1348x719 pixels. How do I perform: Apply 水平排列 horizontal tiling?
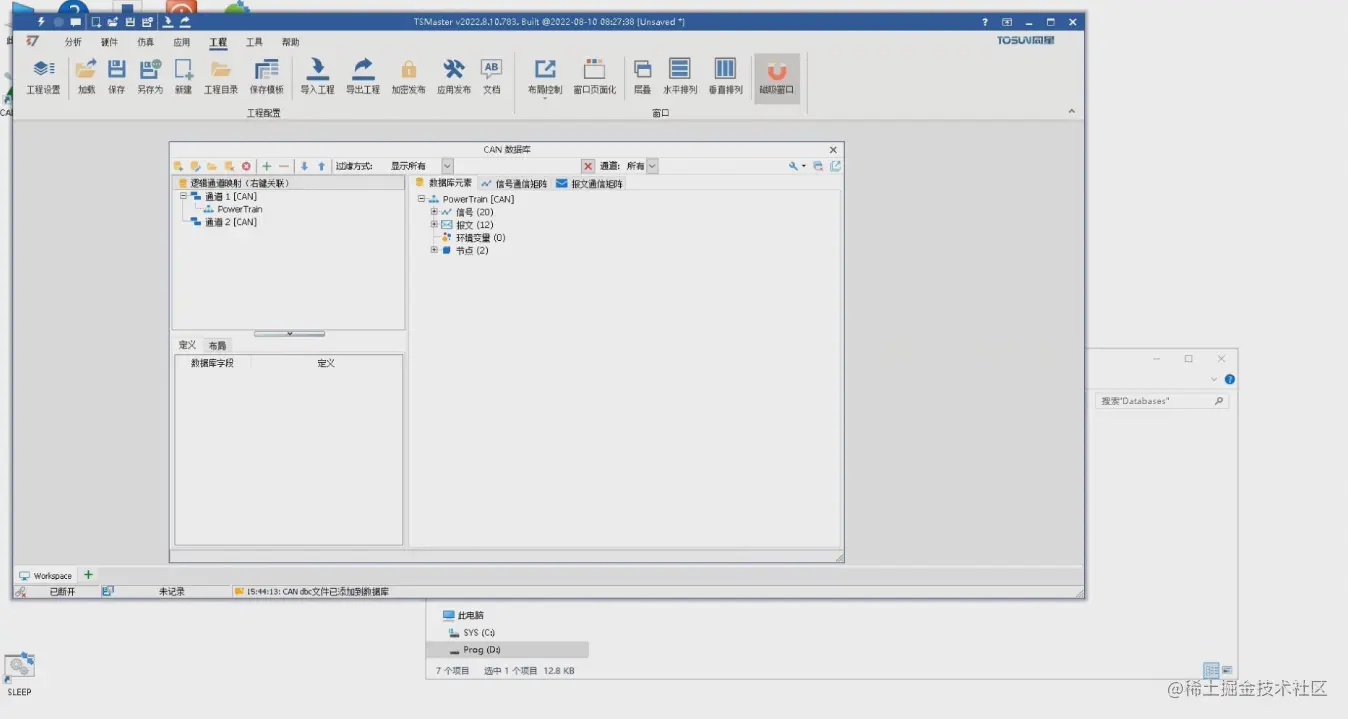pyautogui.click(x=680, y=77)
